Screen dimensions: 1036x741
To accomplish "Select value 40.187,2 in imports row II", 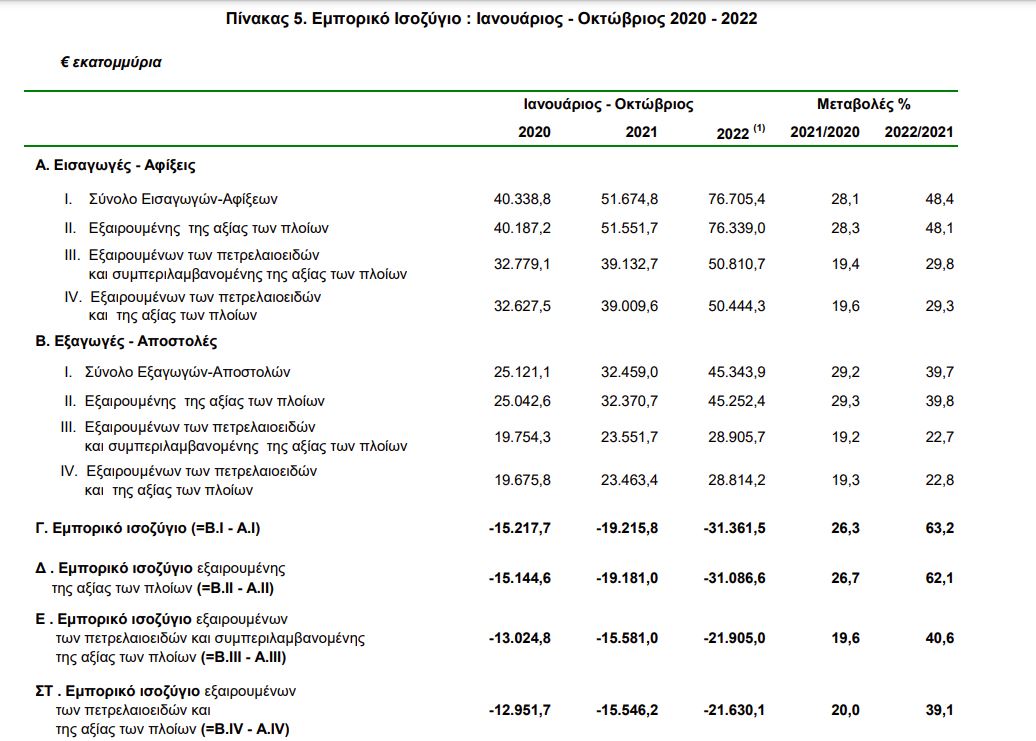I will (x=522, y=228).
